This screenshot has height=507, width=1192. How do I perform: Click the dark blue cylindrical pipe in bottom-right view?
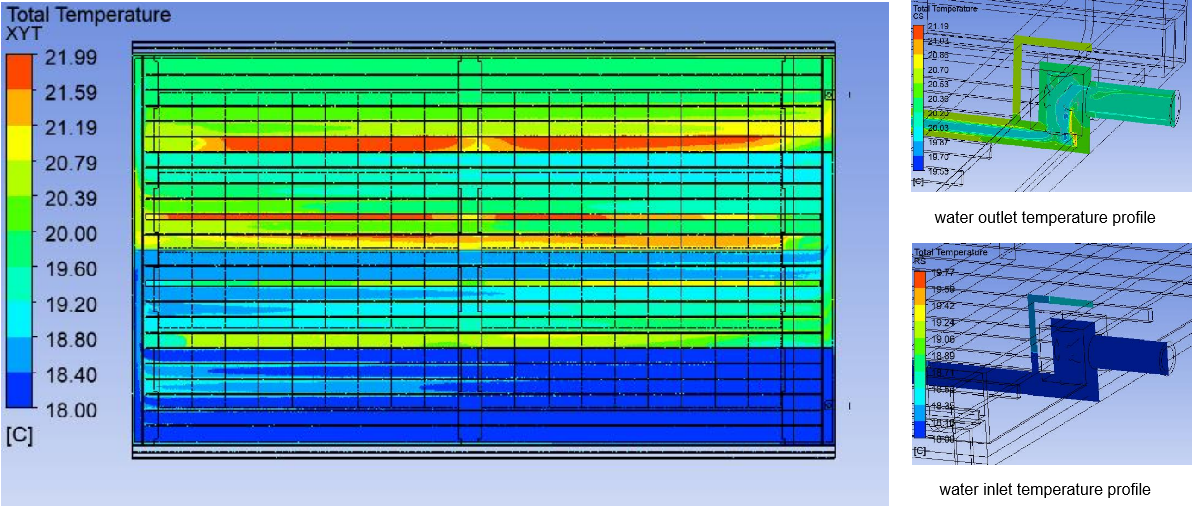tap(1130, 357)
